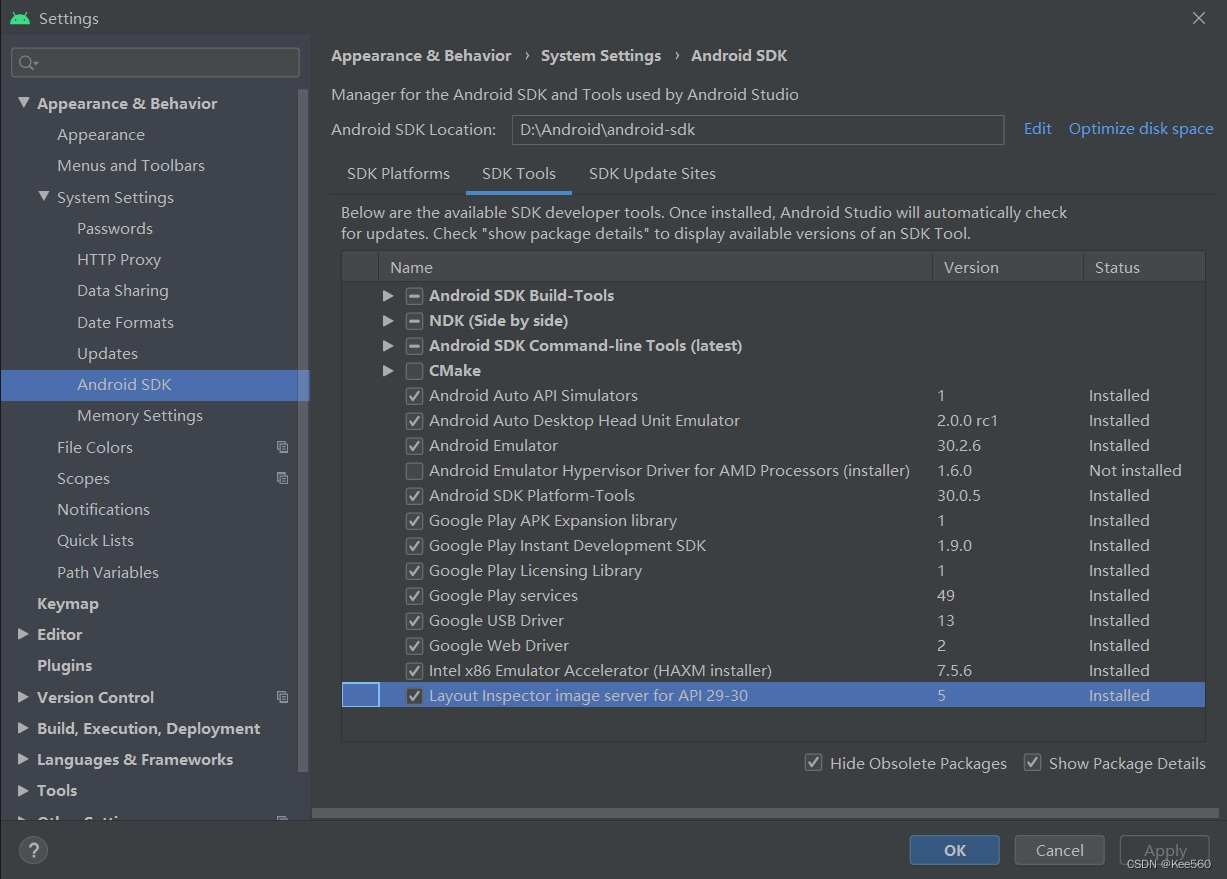Collapse Appearance & Behavior tree node

pos(23,103)
